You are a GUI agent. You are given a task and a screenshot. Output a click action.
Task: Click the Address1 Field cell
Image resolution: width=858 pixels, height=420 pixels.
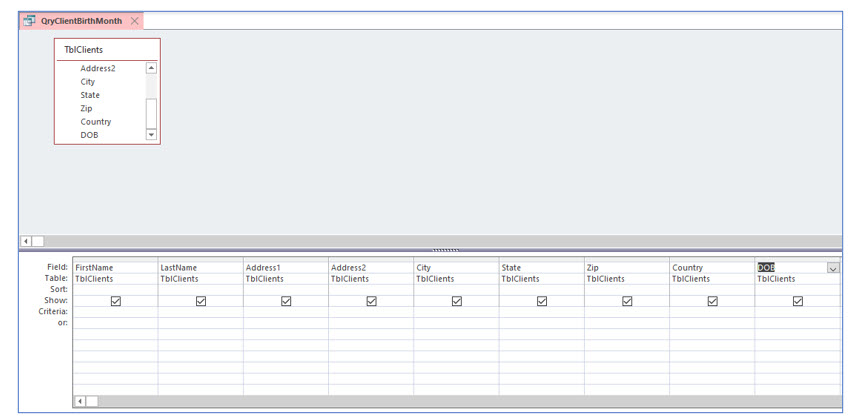click(x=286, y=268)
